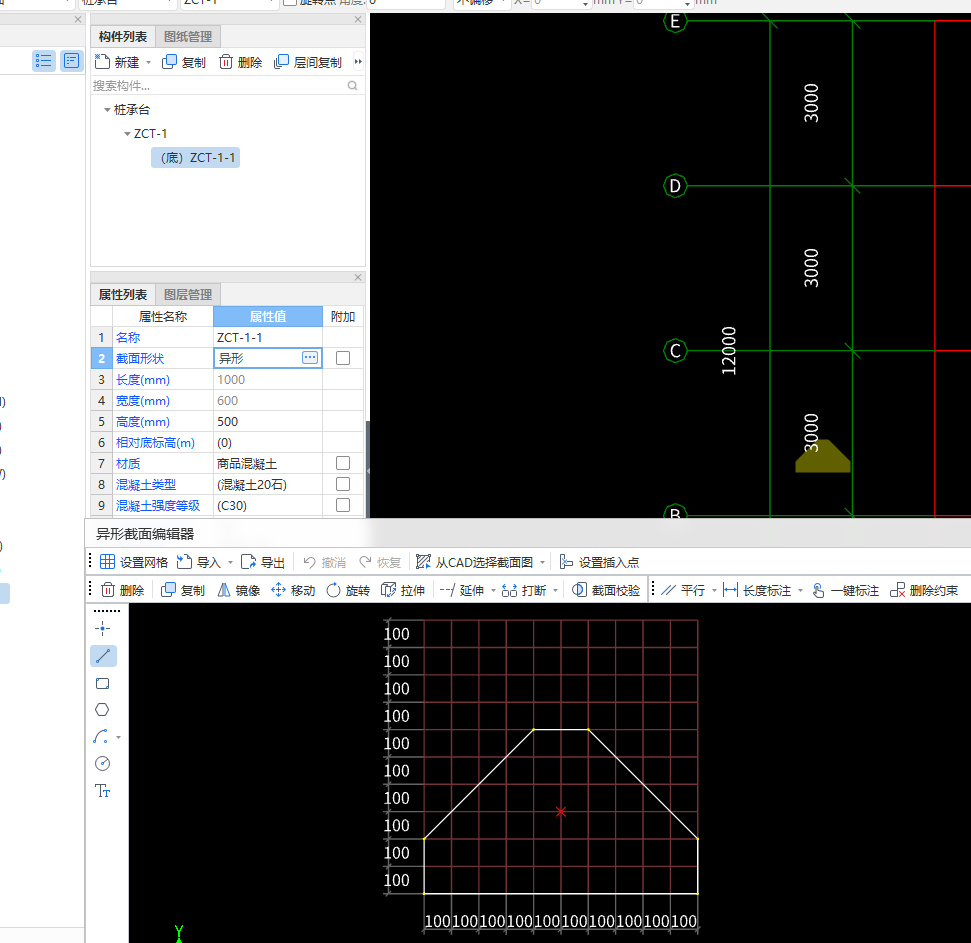Click the 镜像 mirror tool
The height and width of the screenshot is (943, 971).
[x=238, y=591]
